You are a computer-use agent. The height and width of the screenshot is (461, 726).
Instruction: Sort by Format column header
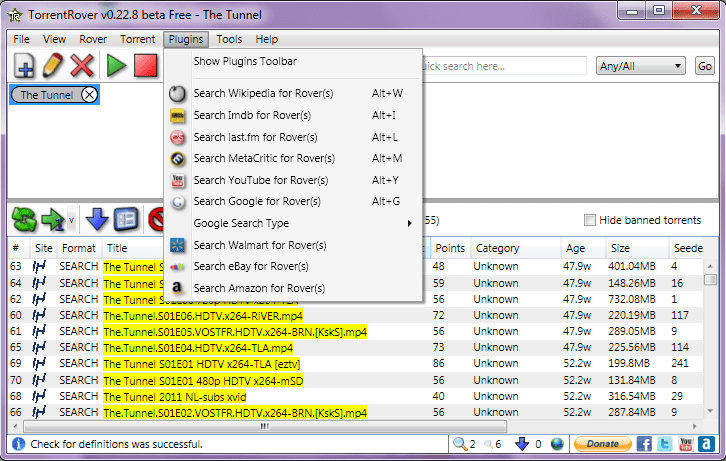pos(79,248)
